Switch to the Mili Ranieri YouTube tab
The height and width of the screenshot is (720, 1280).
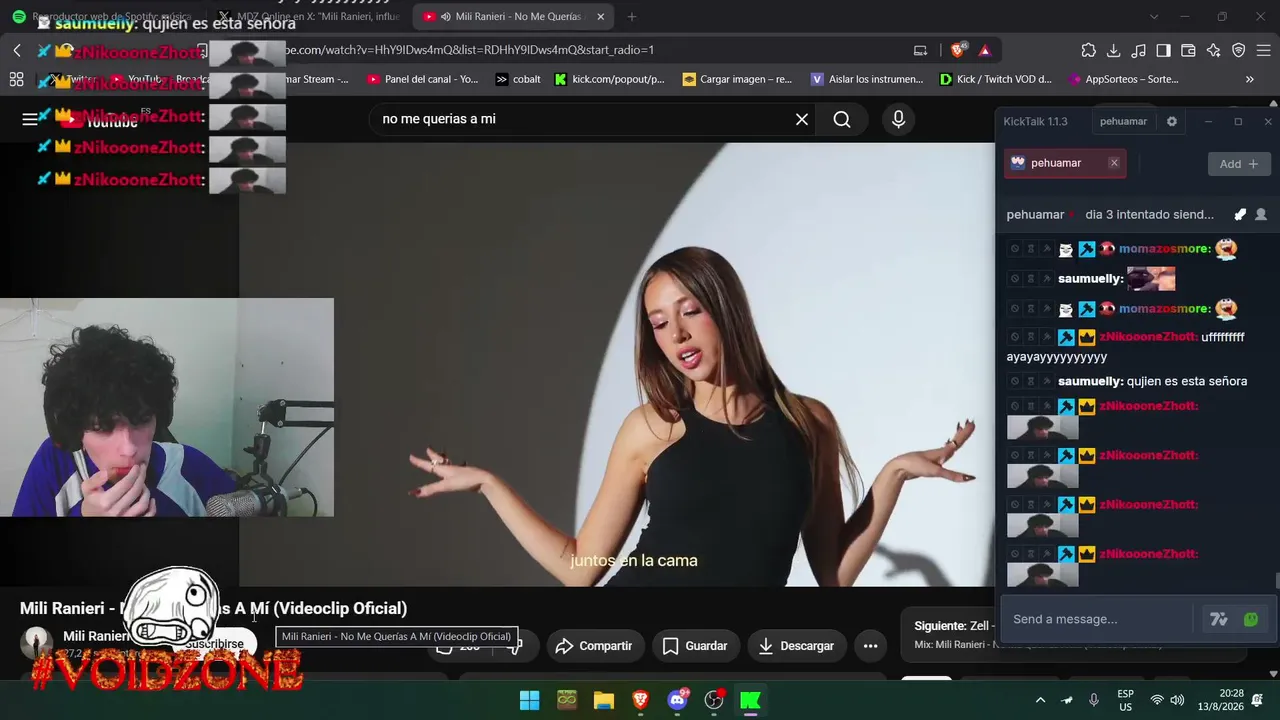pyautogui.click(x=515, y=17)
